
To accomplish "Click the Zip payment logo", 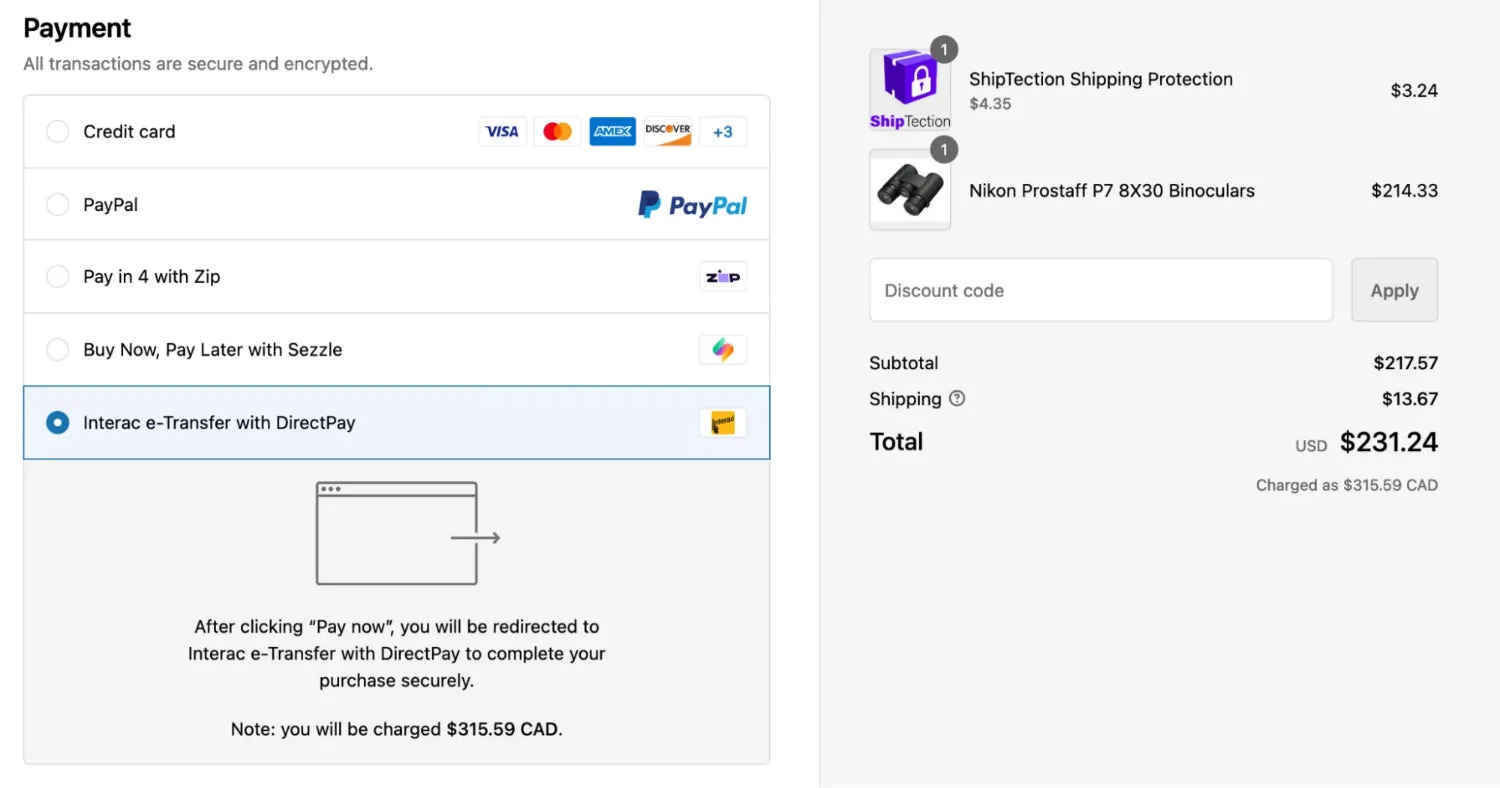I will coord(722,277).
